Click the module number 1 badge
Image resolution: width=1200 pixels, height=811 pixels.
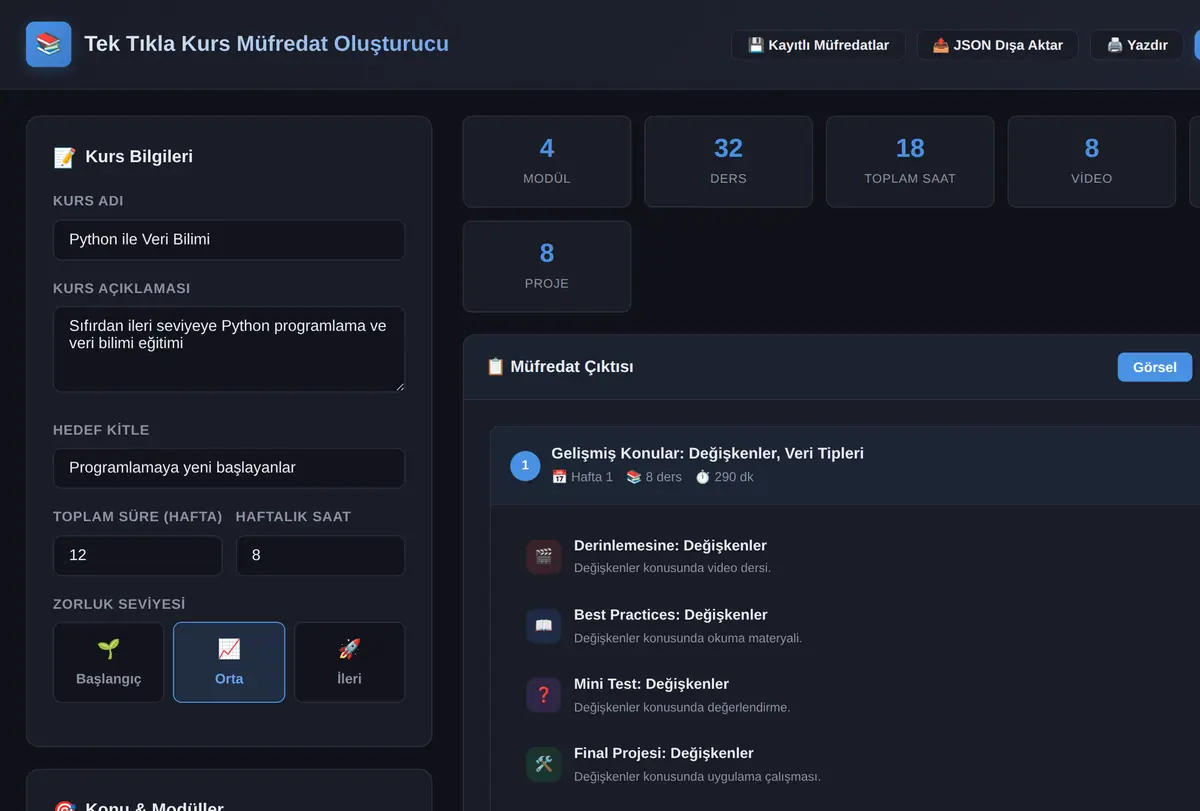coord(525,465)
